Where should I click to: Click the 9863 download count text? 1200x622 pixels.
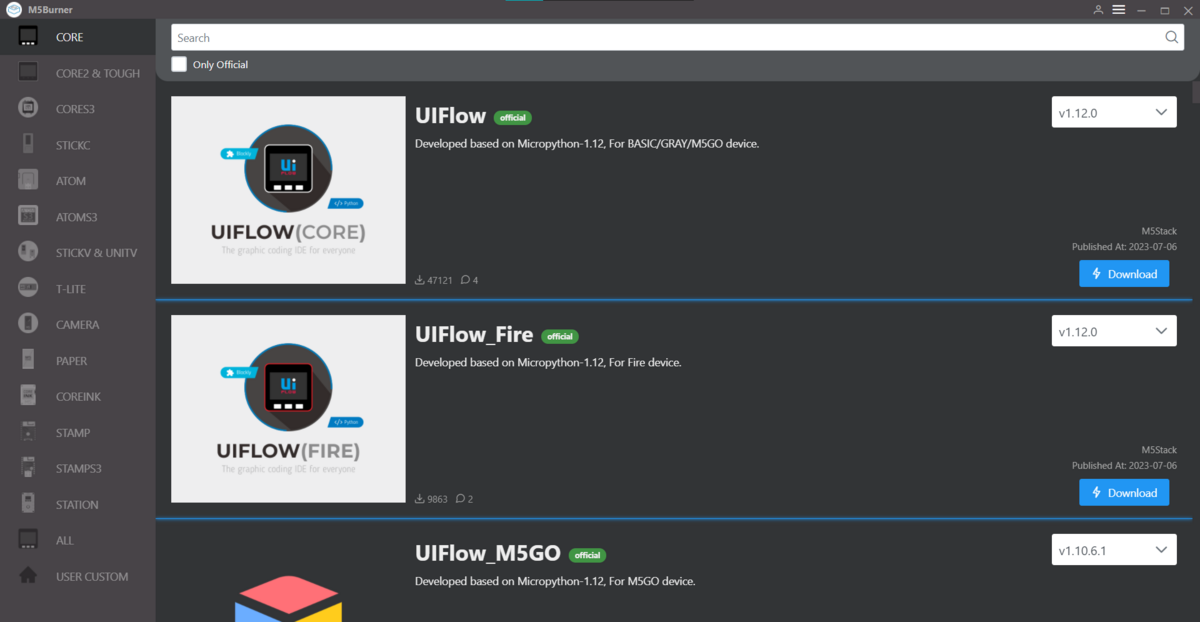(x=437, y=499)
